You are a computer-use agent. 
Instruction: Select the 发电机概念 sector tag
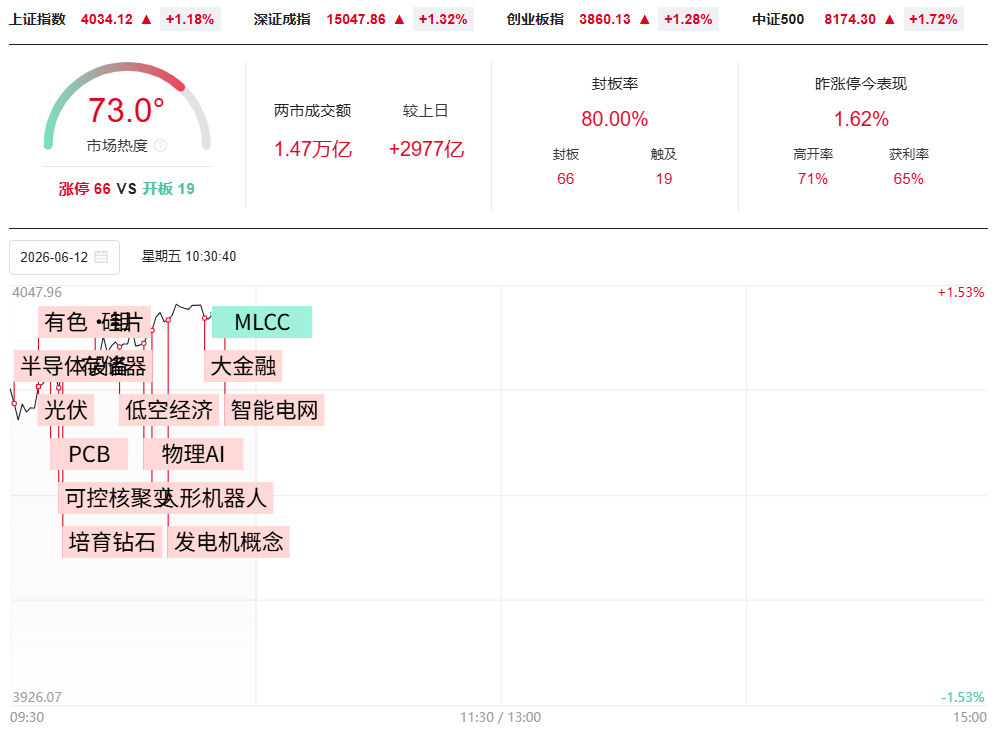pyautogui.click(x=229, y=542)
